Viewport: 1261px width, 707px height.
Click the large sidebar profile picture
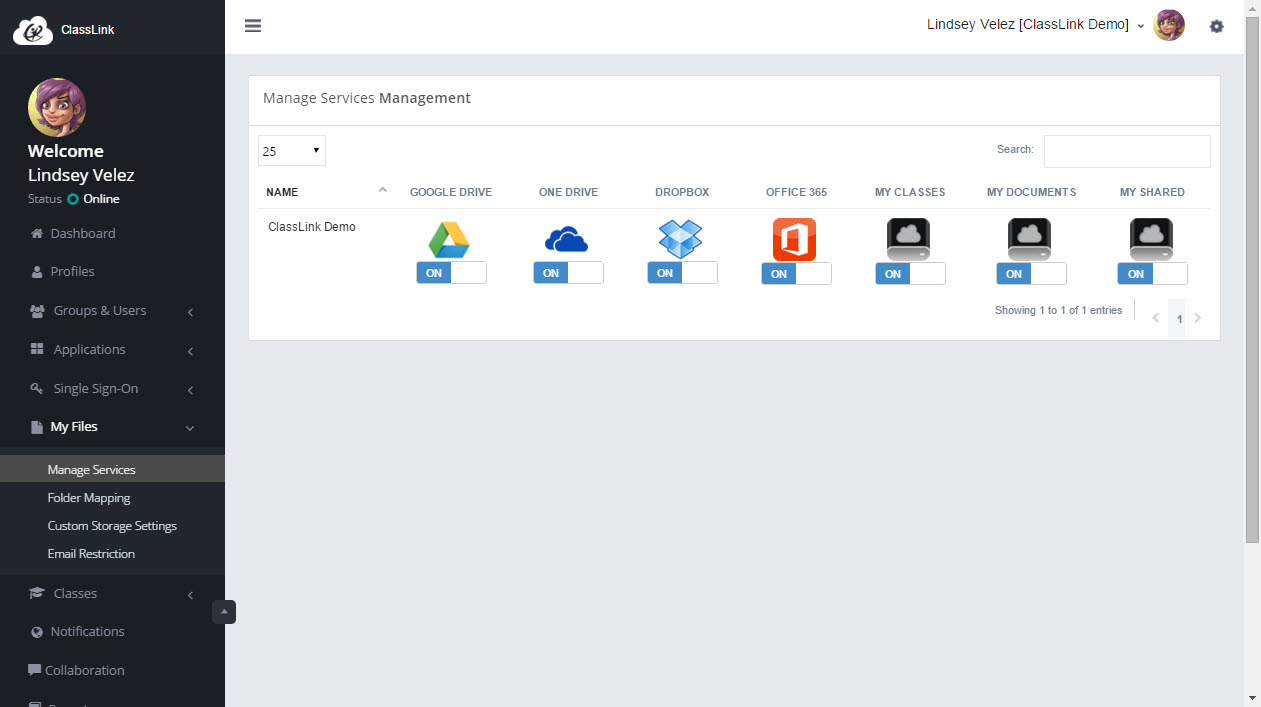click(57, 107)
